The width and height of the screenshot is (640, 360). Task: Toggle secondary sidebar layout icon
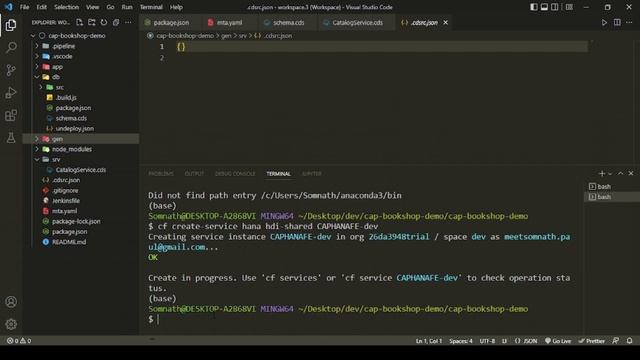click(x=555, y=7)
